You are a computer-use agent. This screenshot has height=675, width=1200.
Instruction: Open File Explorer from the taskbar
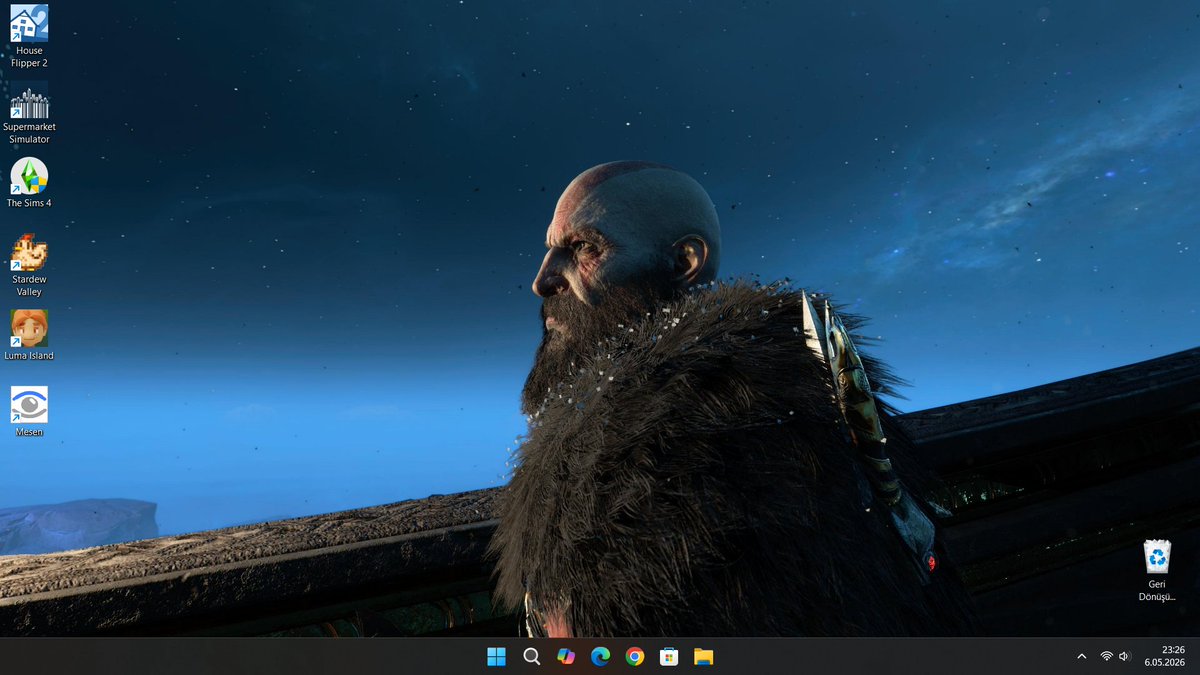(x=704, y=656)
